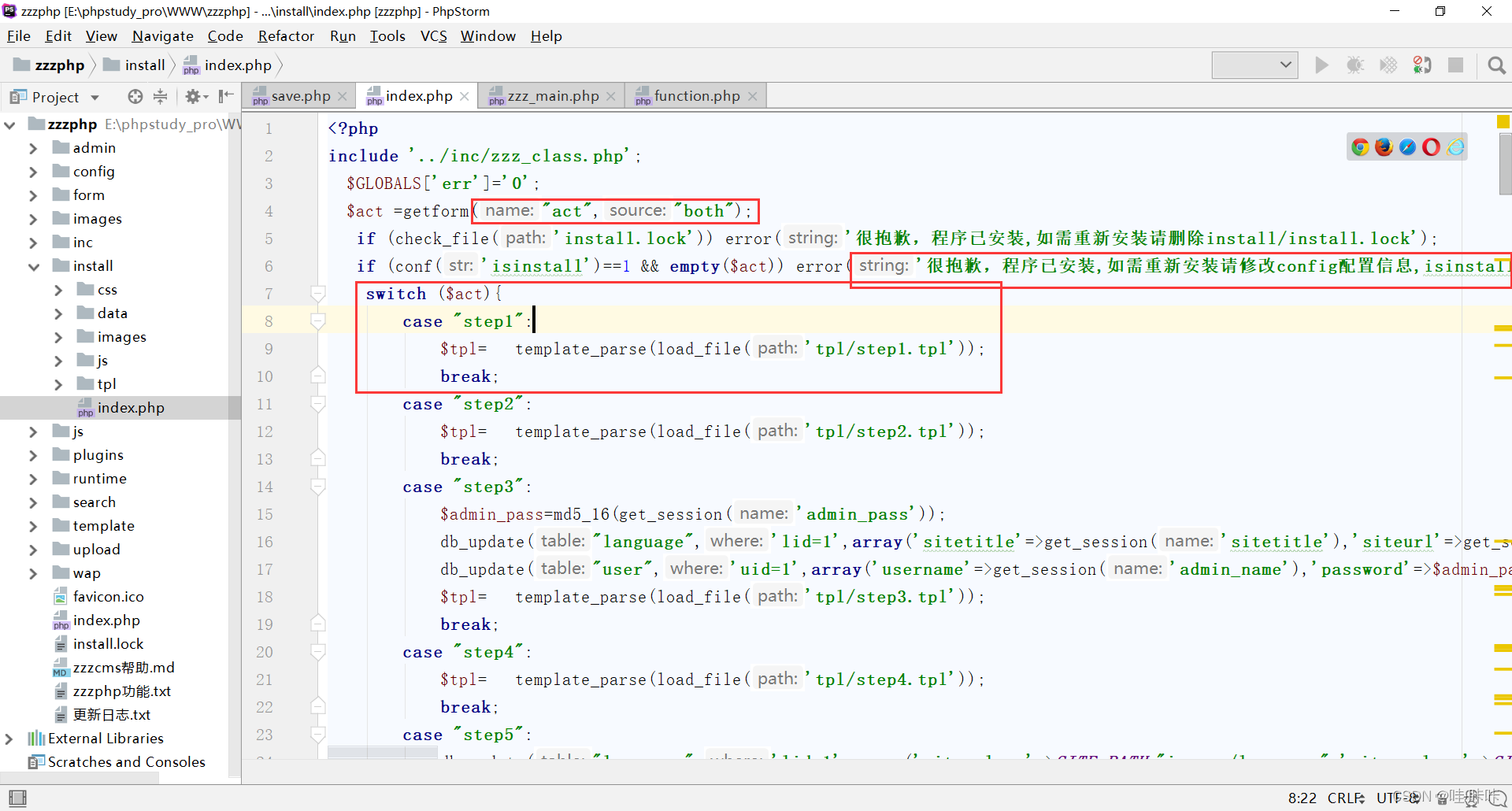Click the index.php breadcrumb
Image resolution: width=1512 pixels, height=811 pixels.
click(228, 65)
